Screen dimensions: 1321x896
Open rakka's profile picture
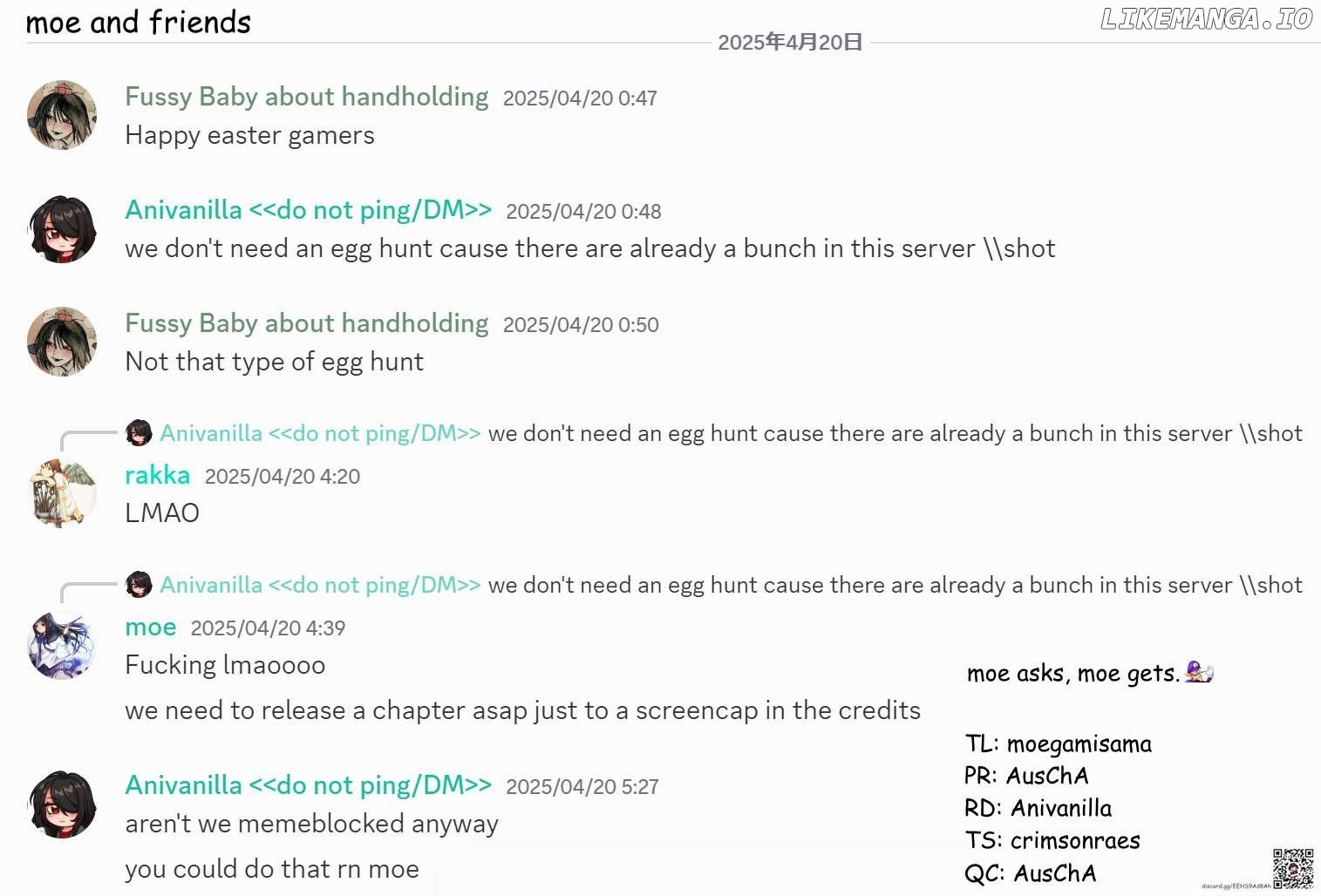click(x=62, y=493)
